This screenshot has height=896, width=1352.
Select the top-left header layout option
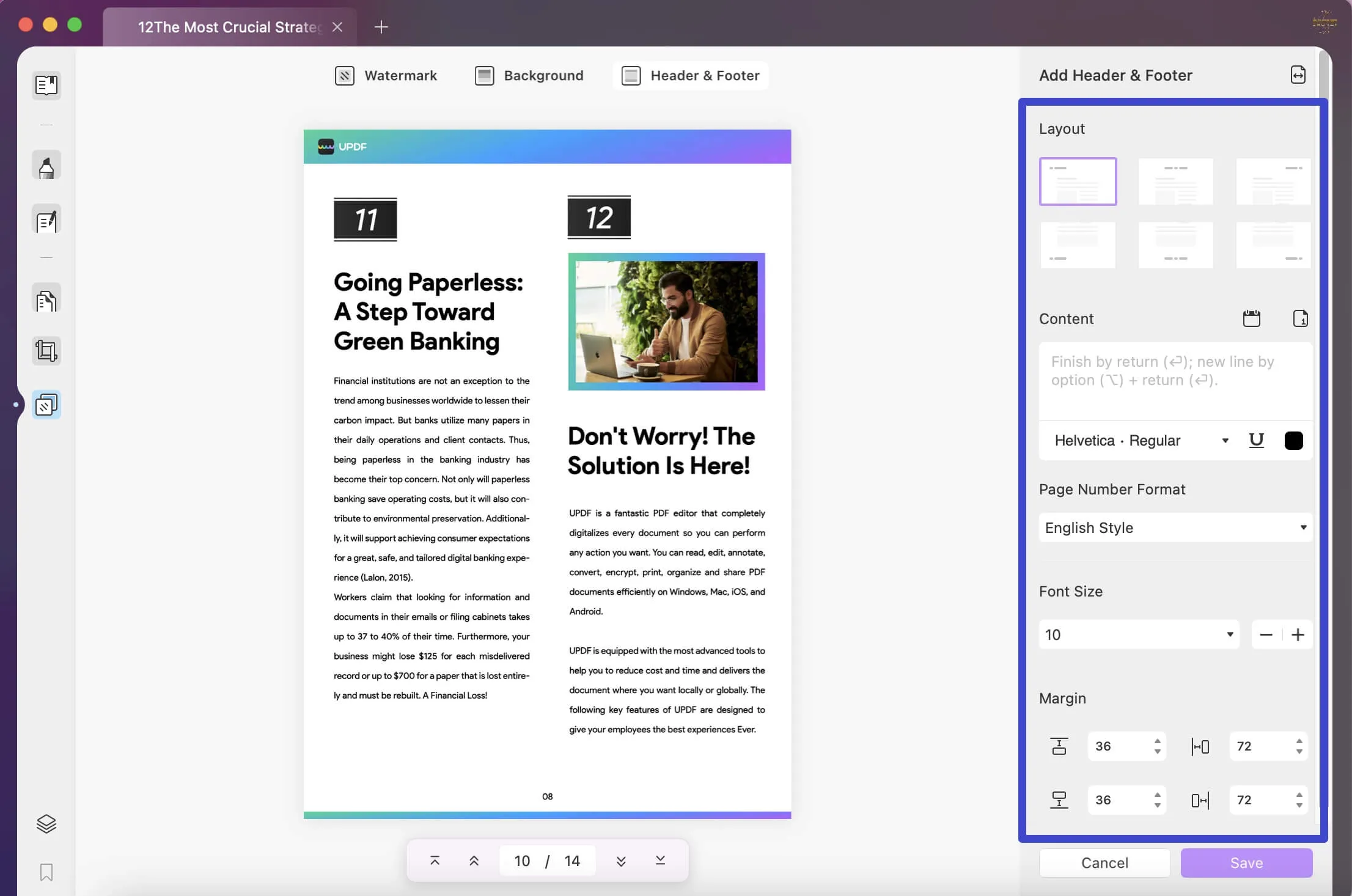coord(1078,181)
